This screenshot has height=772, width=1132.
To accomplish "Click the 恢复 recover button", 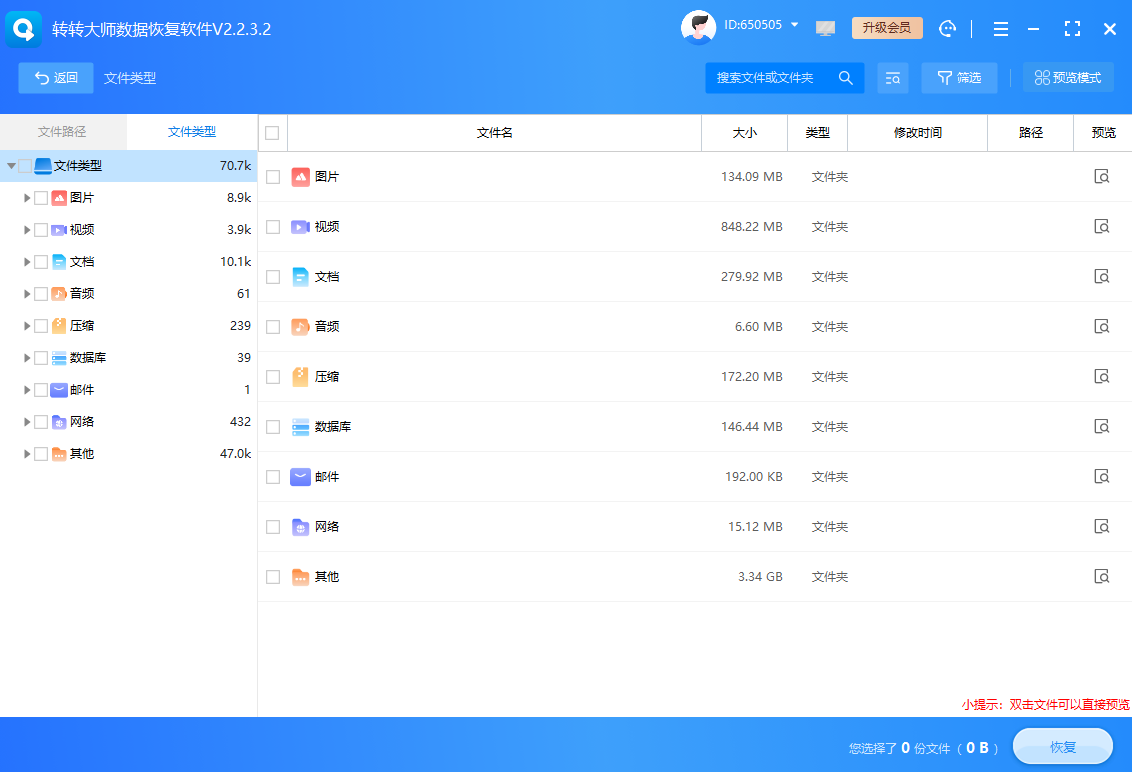I will [x=1063, y=747].
